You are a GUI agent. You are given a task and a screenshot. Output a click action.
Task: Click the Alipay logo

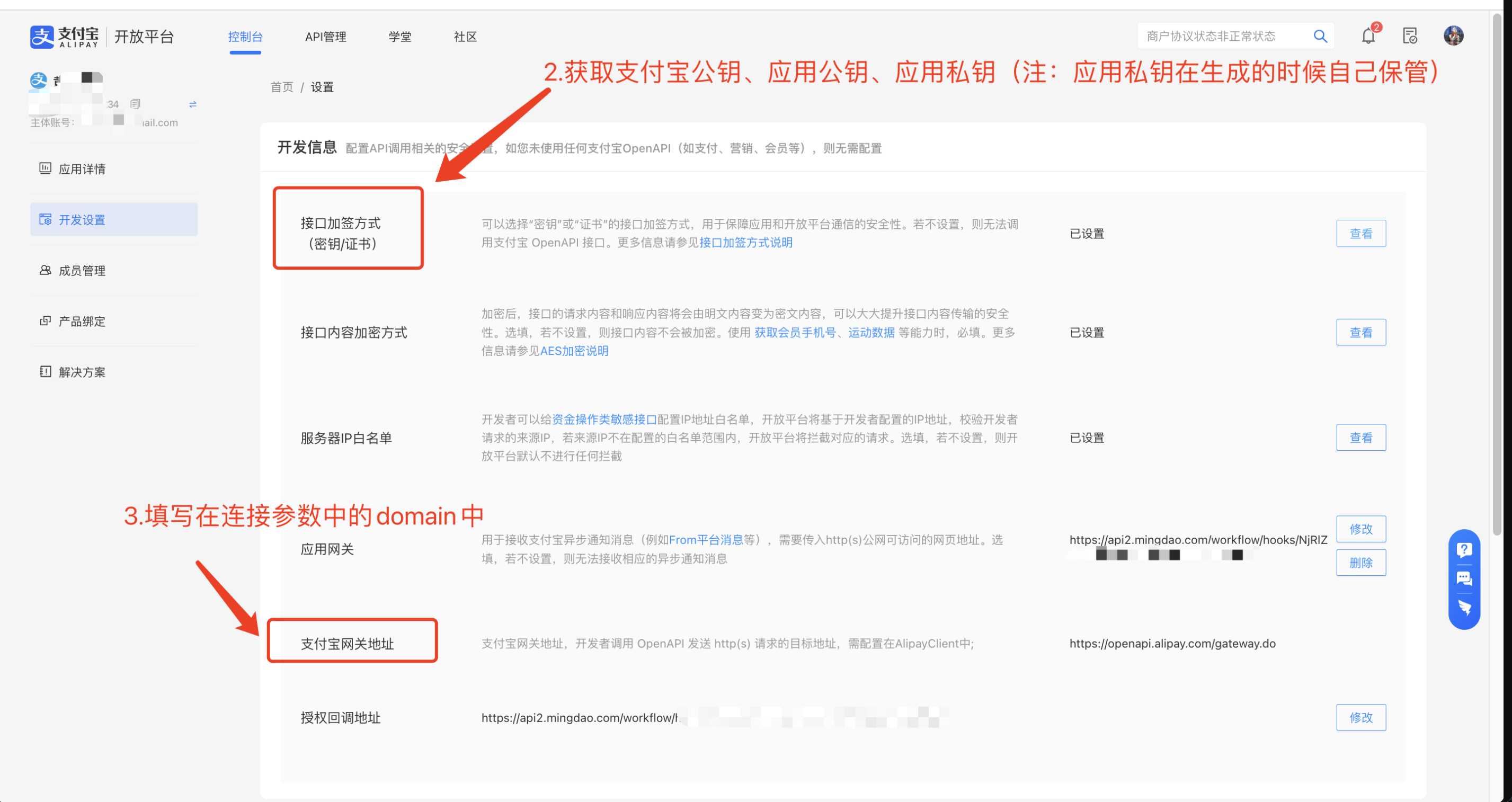65,37
